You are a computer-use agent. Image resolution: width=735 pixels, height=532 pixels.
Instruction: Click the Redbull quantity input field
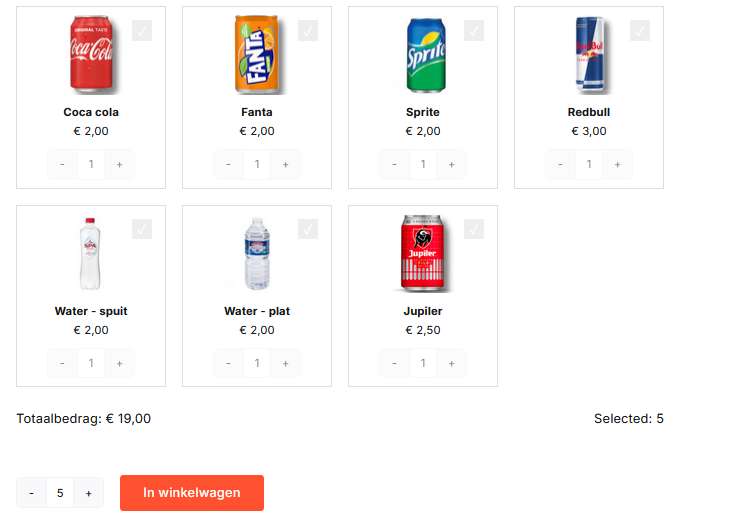click(x=589, y=164)
